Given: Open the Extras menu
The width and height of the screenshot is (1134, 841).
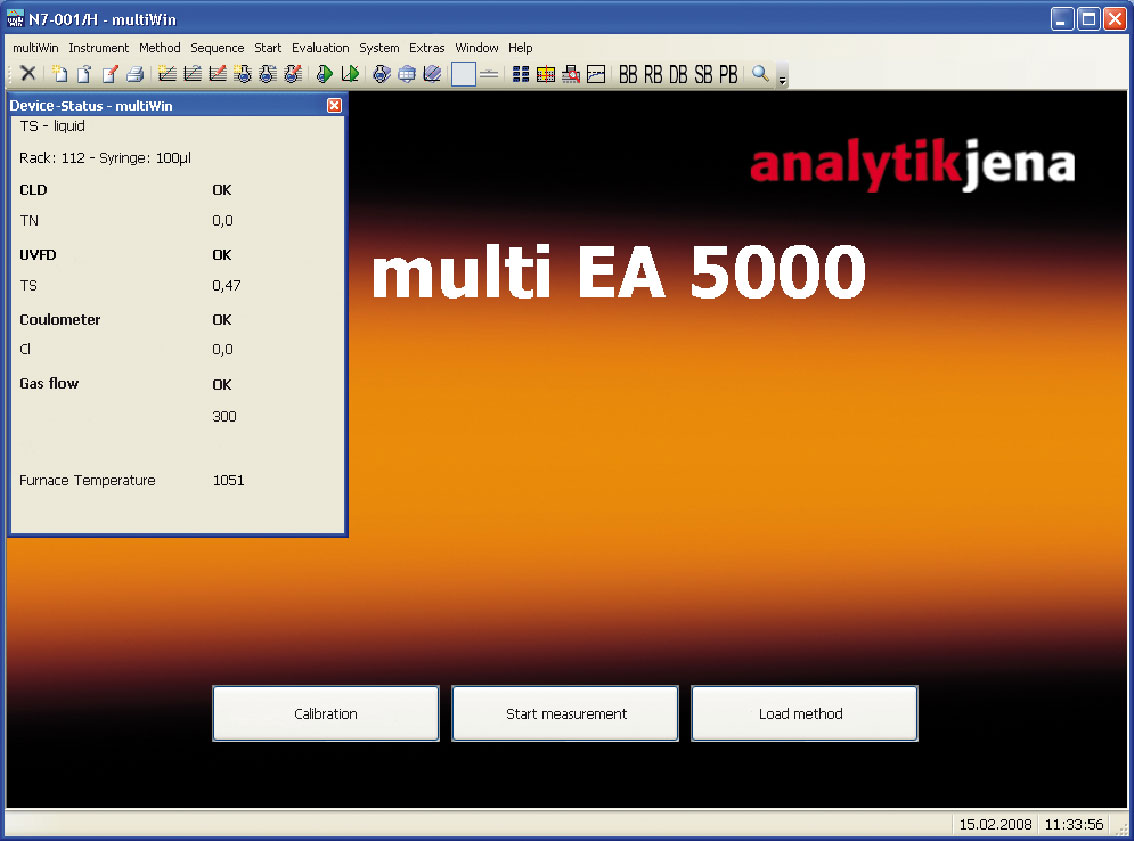Looking at the screenshot, I should pyautogui.click(x=427, y=48).
